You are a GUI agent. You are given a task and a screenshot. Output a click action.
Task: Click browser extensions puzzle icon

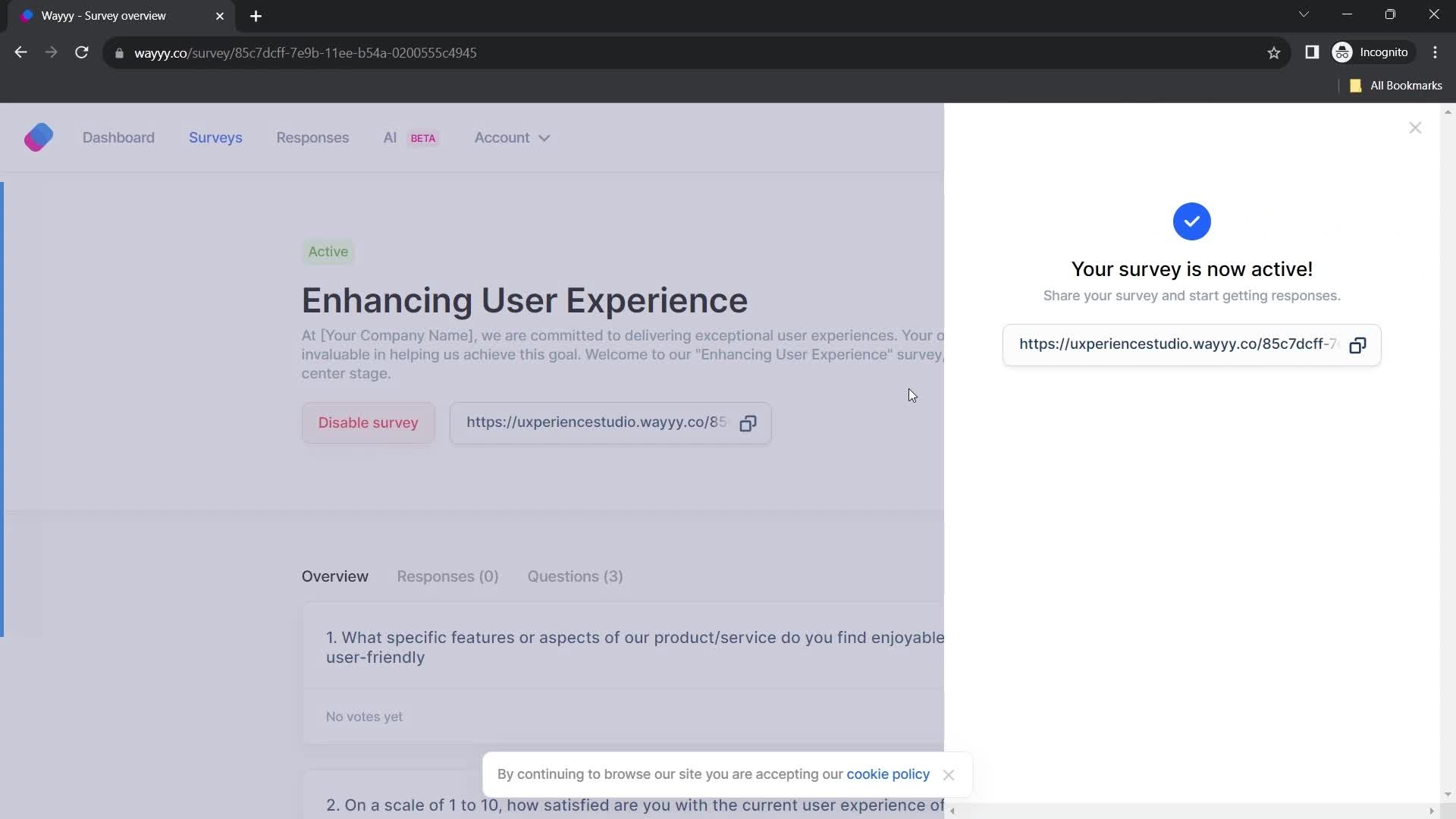(1312, 52)
